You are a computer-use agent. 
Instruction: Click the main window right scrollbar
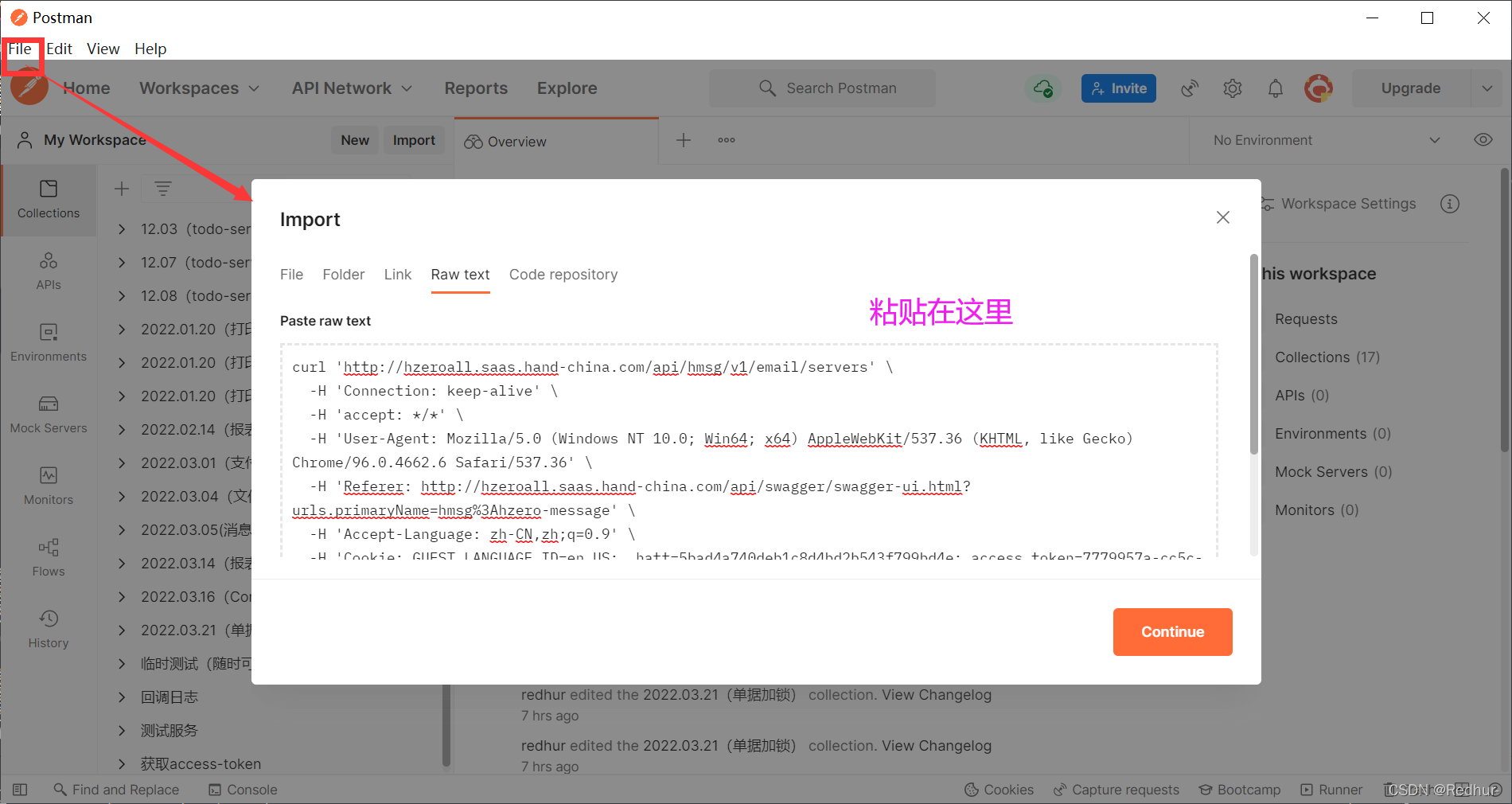[1505, 310]
